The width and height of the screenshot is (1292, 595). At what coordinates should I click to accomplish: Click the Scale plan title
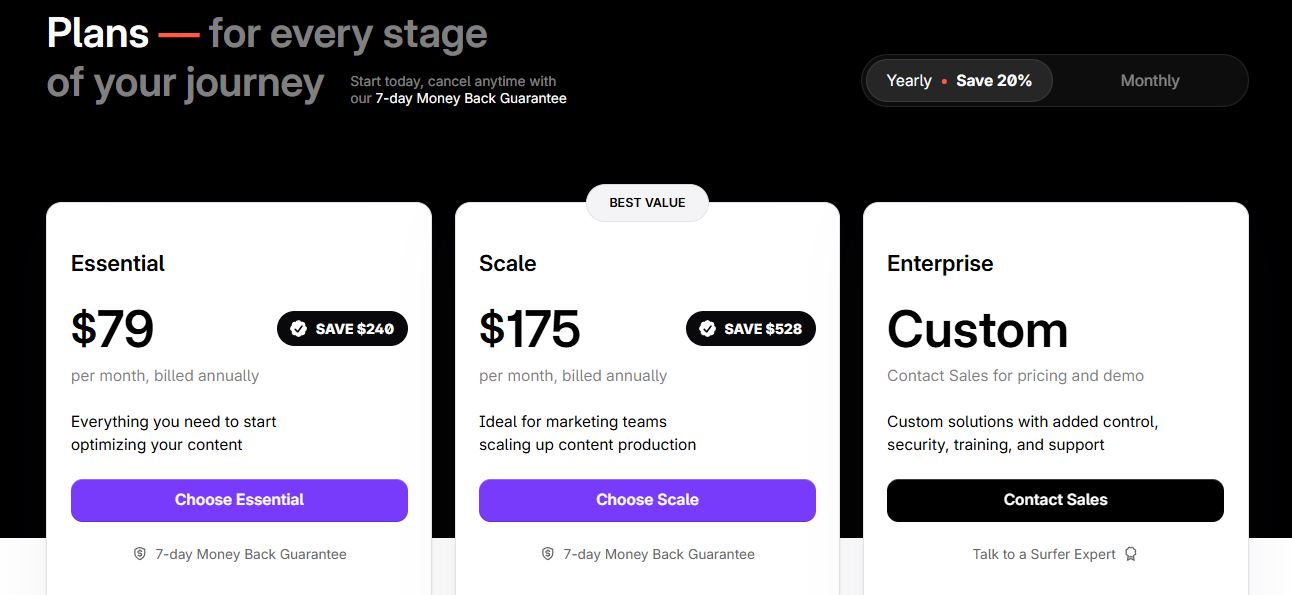[x=507, y=264]
